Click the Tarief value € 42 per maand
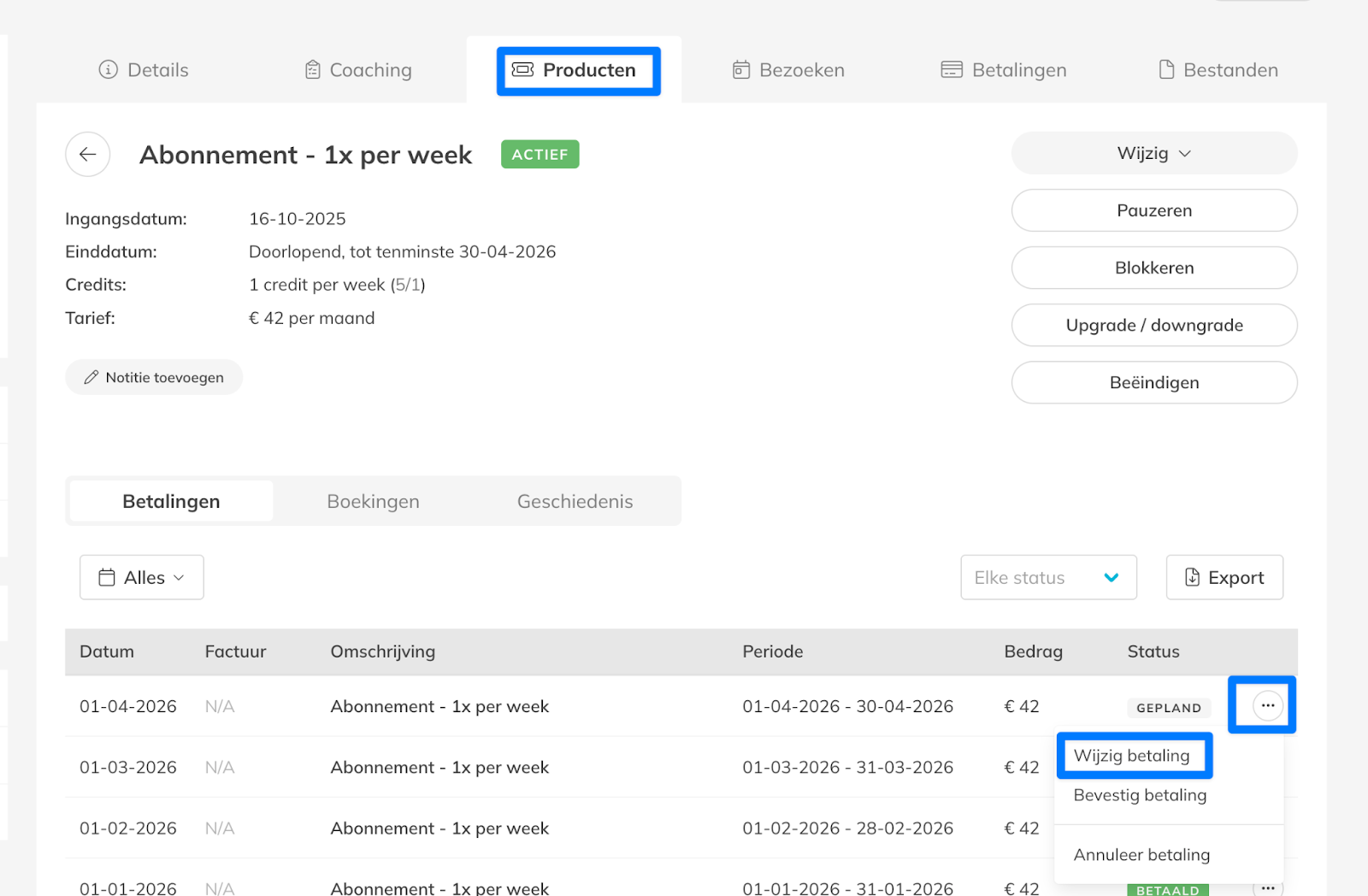This screenshot has width=1368, height=896. pos(312,319)
